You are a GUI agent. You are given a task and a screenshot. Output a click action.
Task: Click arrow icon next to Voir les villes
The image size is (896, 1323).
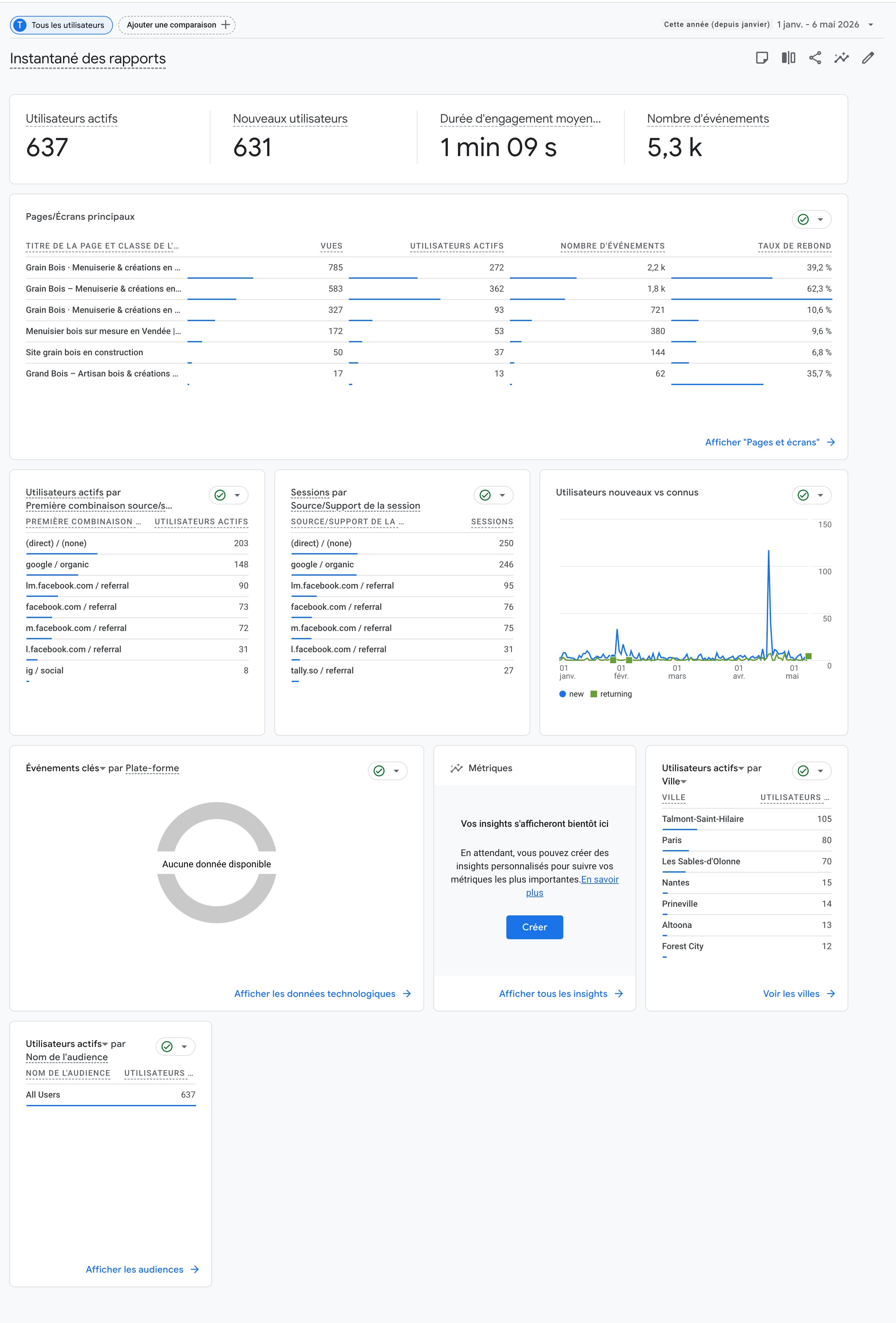[831, 993]
